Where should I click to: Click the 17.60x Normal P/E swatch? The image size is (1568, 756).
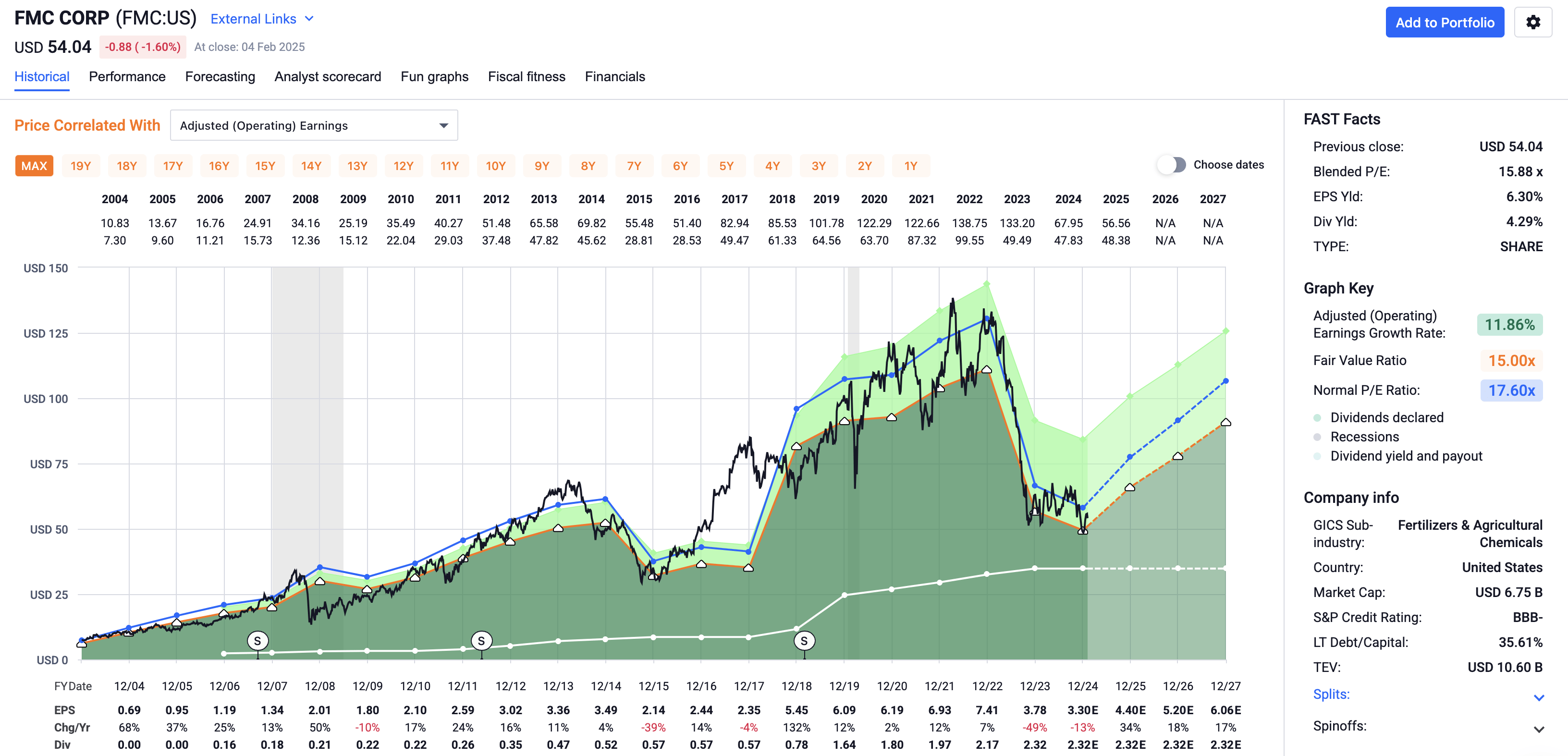coord(1511,391)
